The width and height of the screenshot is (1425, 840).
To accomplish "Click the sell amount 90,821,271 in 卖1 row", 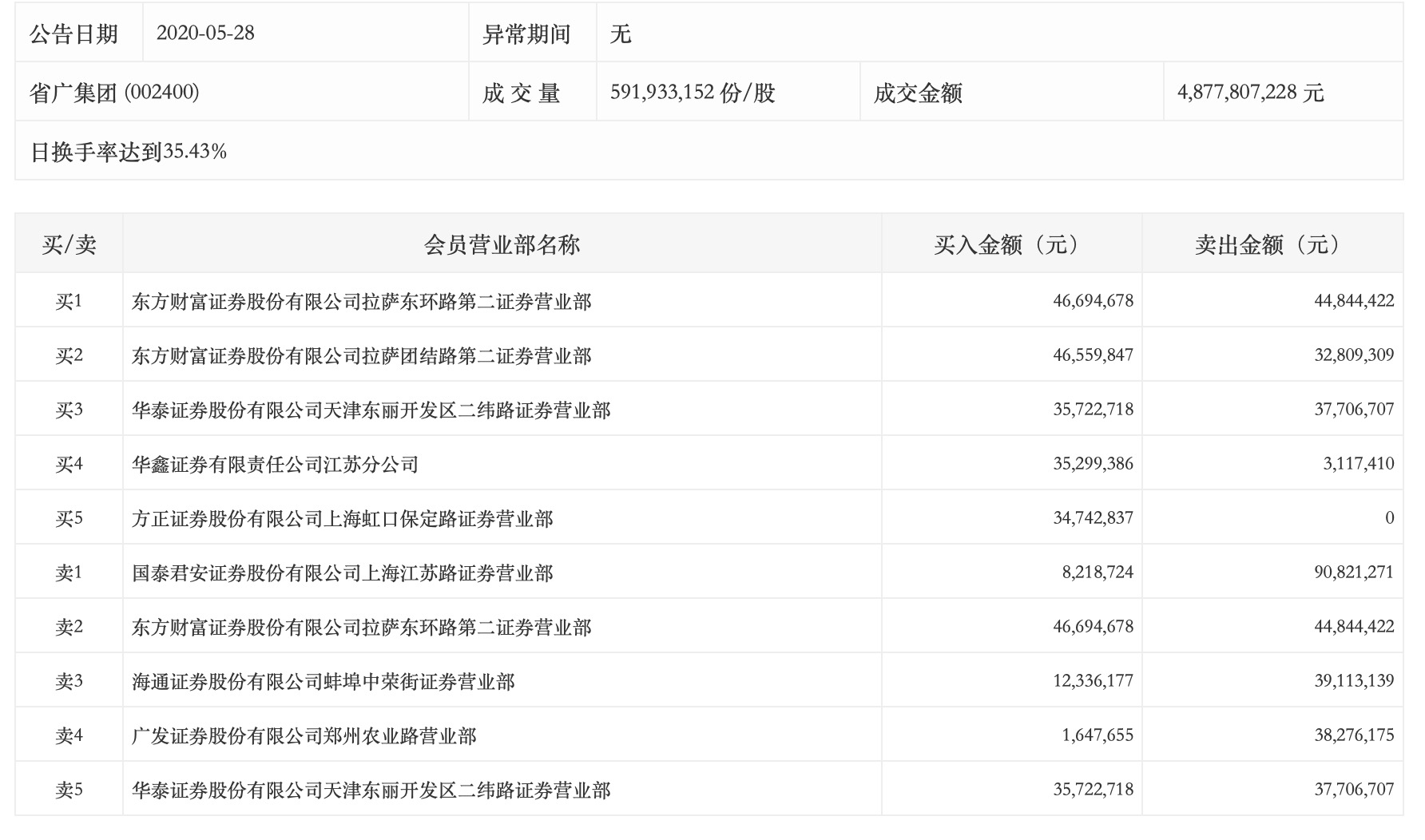I will coord(1353,573).
